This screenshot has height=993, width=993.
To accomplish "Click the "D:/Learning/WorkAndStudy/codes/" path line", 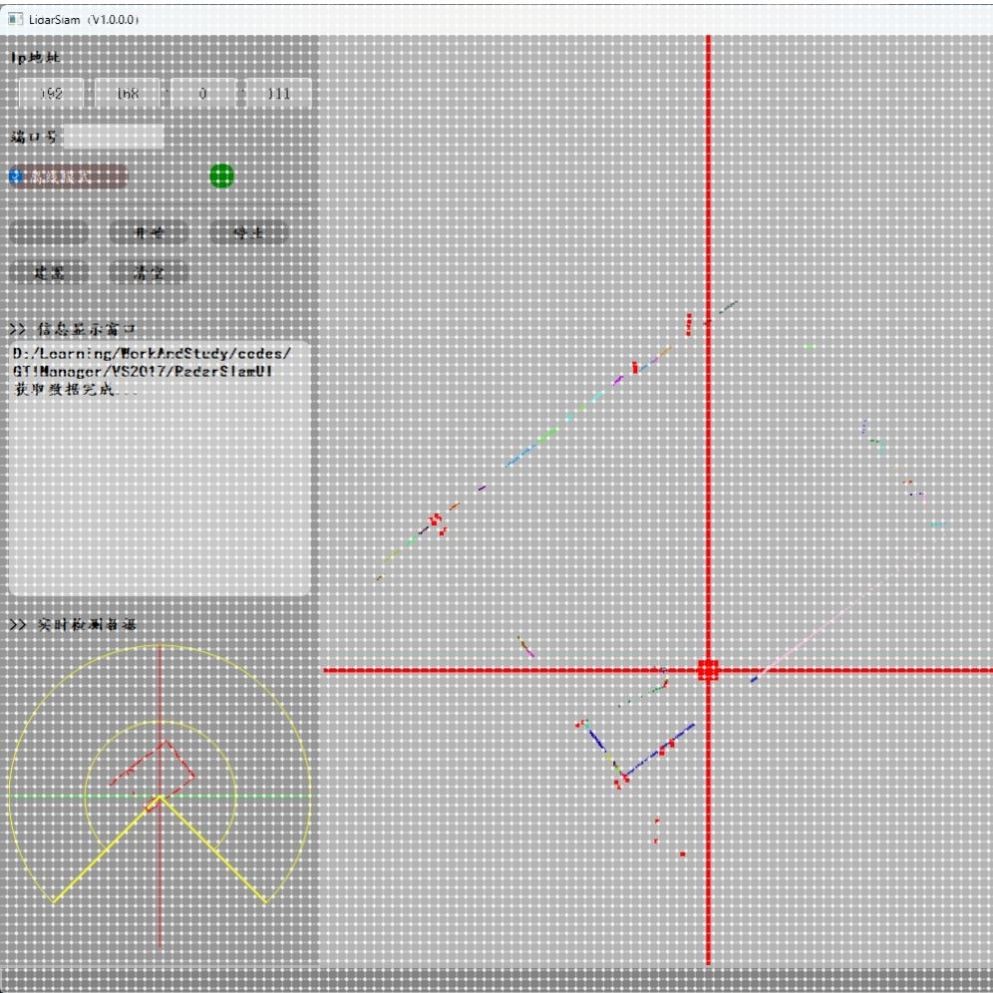I will 152,353.
